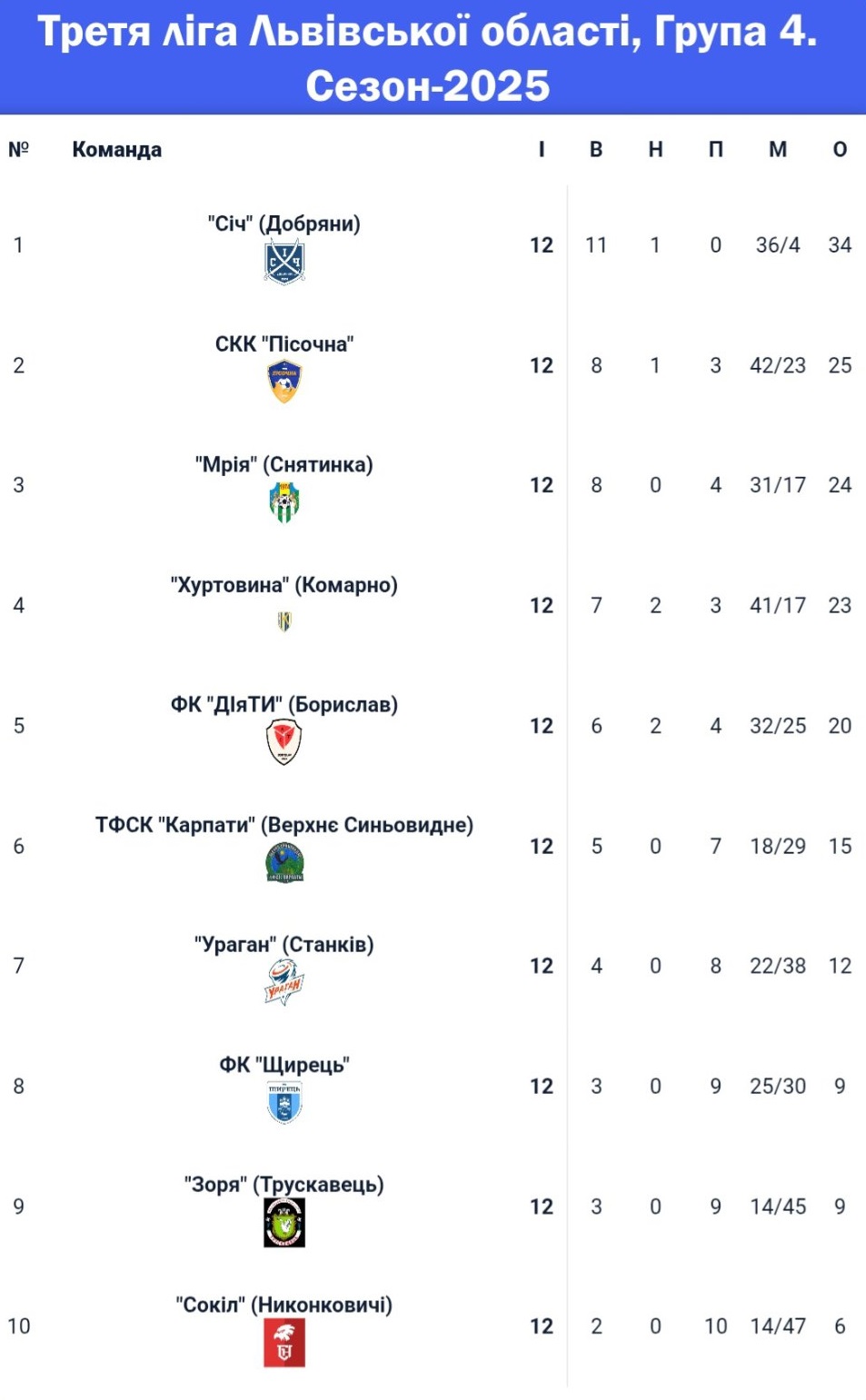The height and width of the screenshot is (1400, 866).
Task: Click the ФК "Щирець" blue crest
Action: coord(284,1102)
